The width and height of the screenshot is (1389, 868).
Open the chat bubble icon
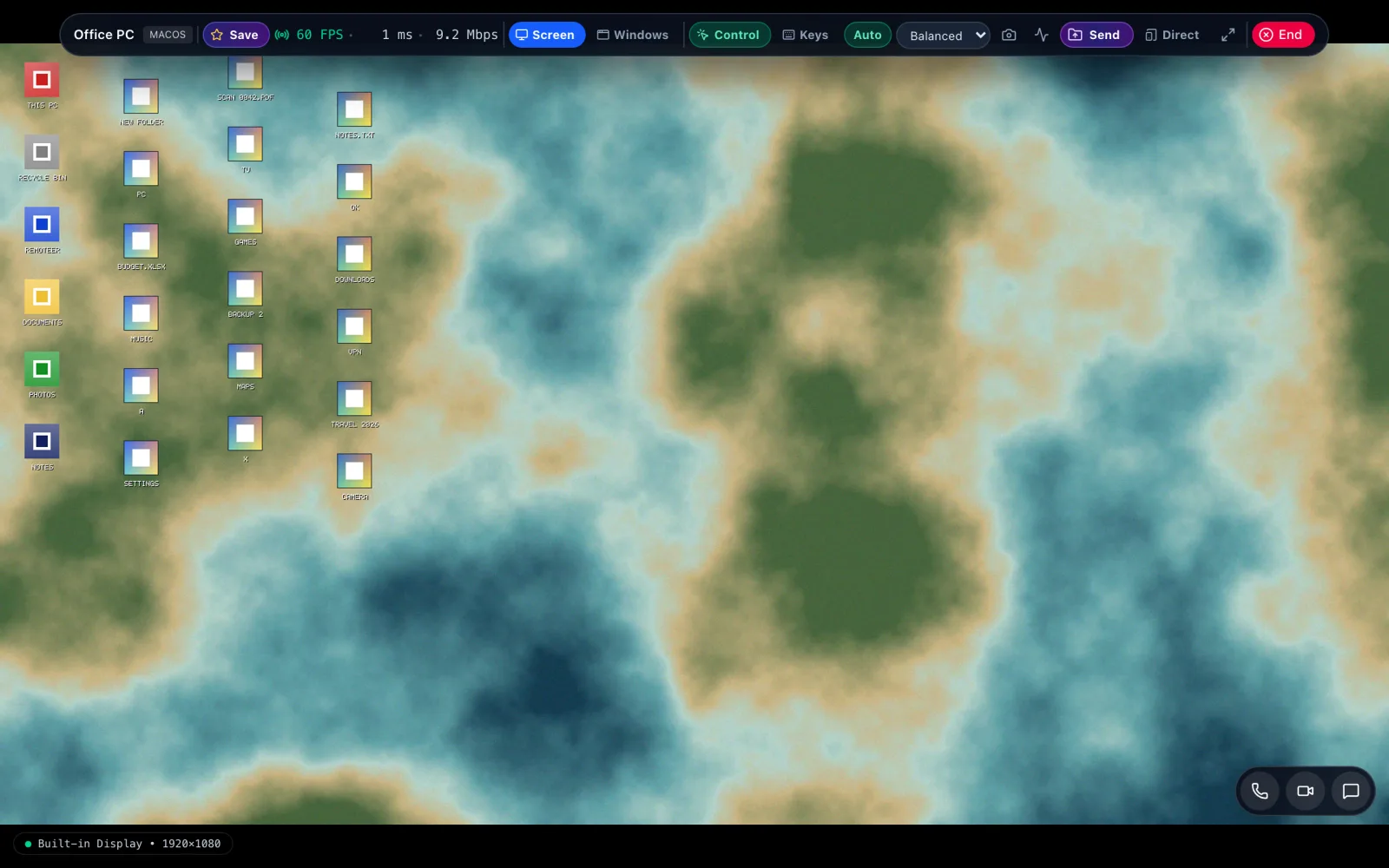coord(1351,791)
